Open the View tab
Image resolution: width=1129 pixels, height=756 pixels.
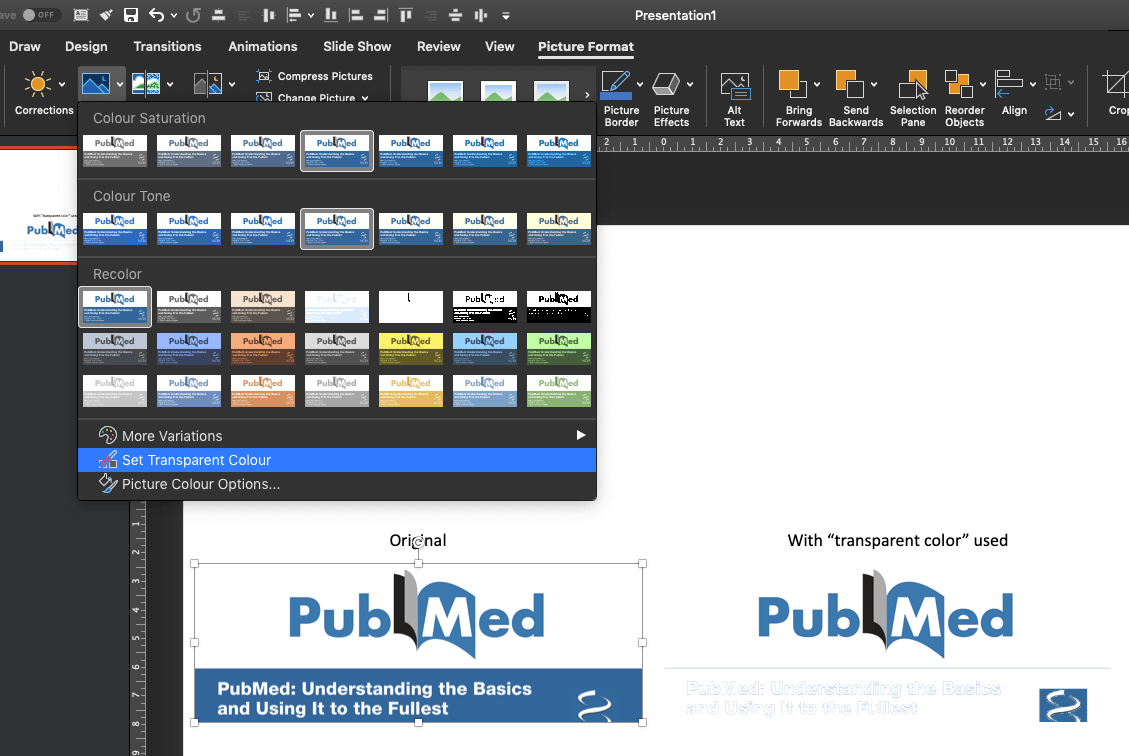pos(499,46)
